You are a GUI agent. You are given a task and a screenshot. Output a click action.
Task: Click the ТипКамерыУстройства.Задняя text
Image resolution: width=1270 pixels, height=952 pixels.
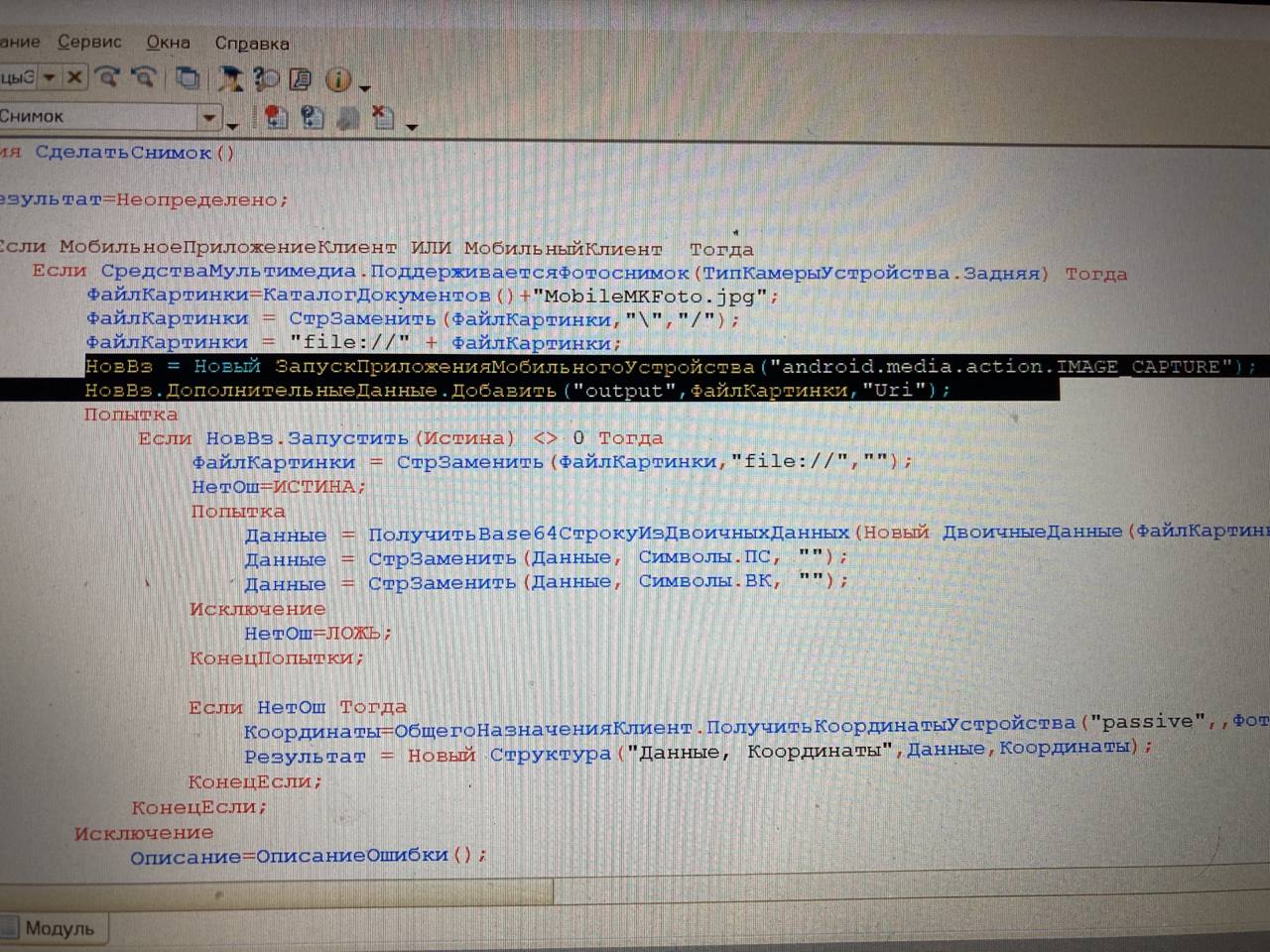pos(870,273)
